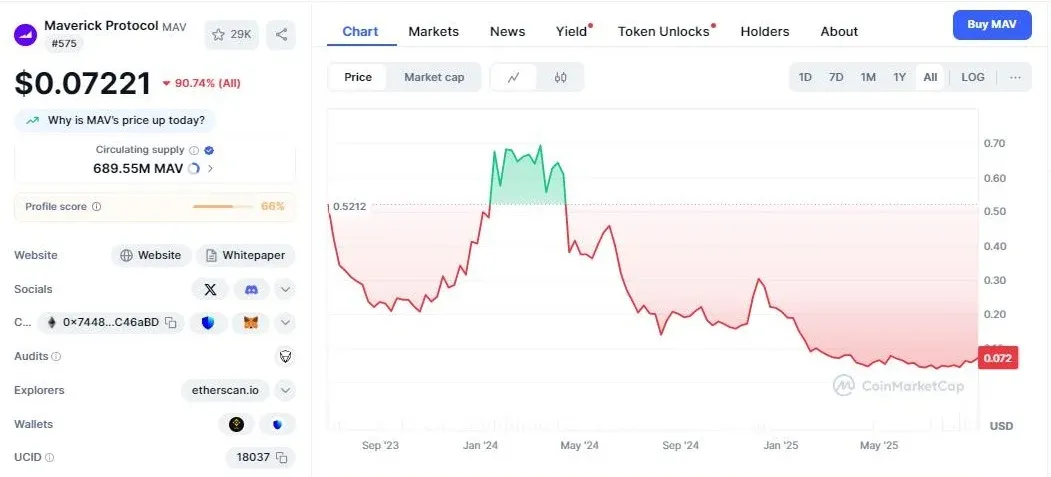Click the USD currency label on chart
The image size is (1051, 477).
tap(1001, 426)
